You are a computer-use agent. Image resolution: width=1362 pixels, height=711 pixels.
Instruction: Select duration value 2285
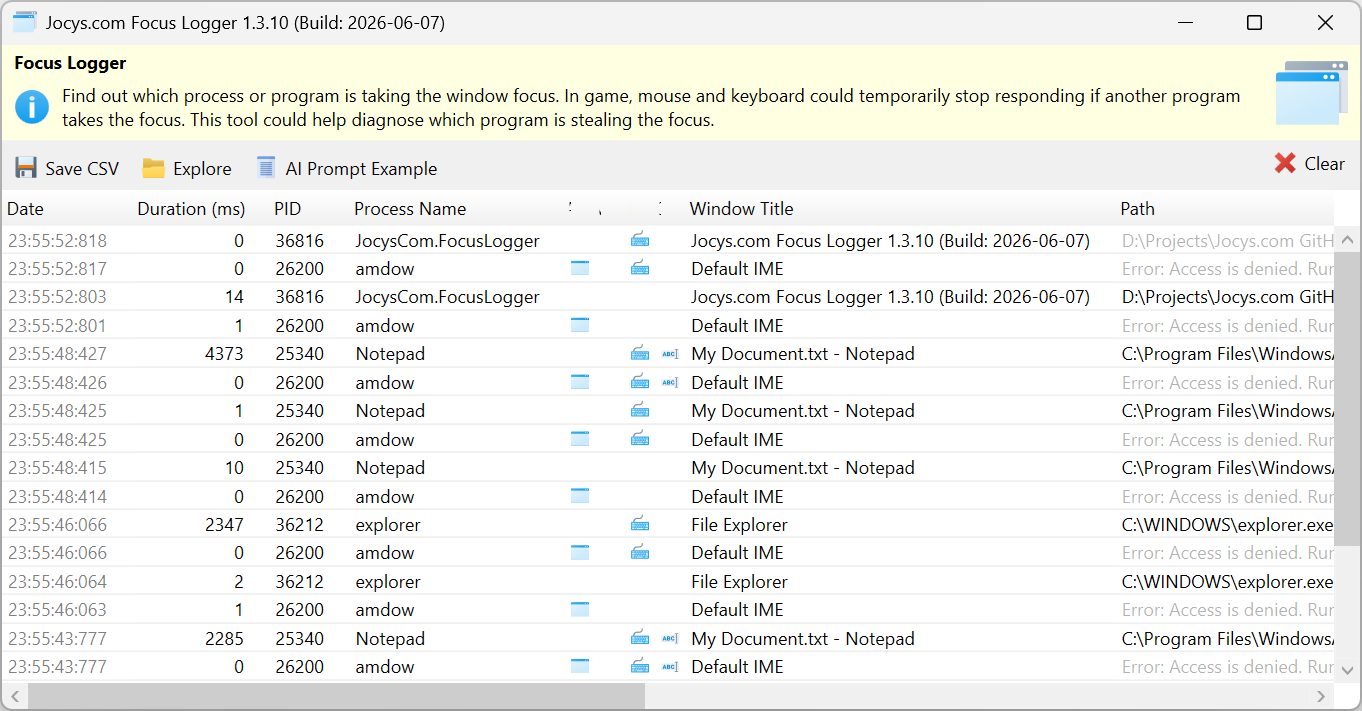[224, 638]
